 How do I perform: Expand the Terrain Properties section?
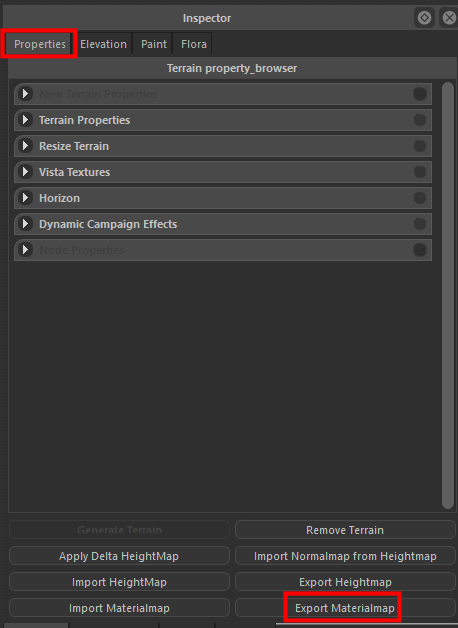click(25, 120)
